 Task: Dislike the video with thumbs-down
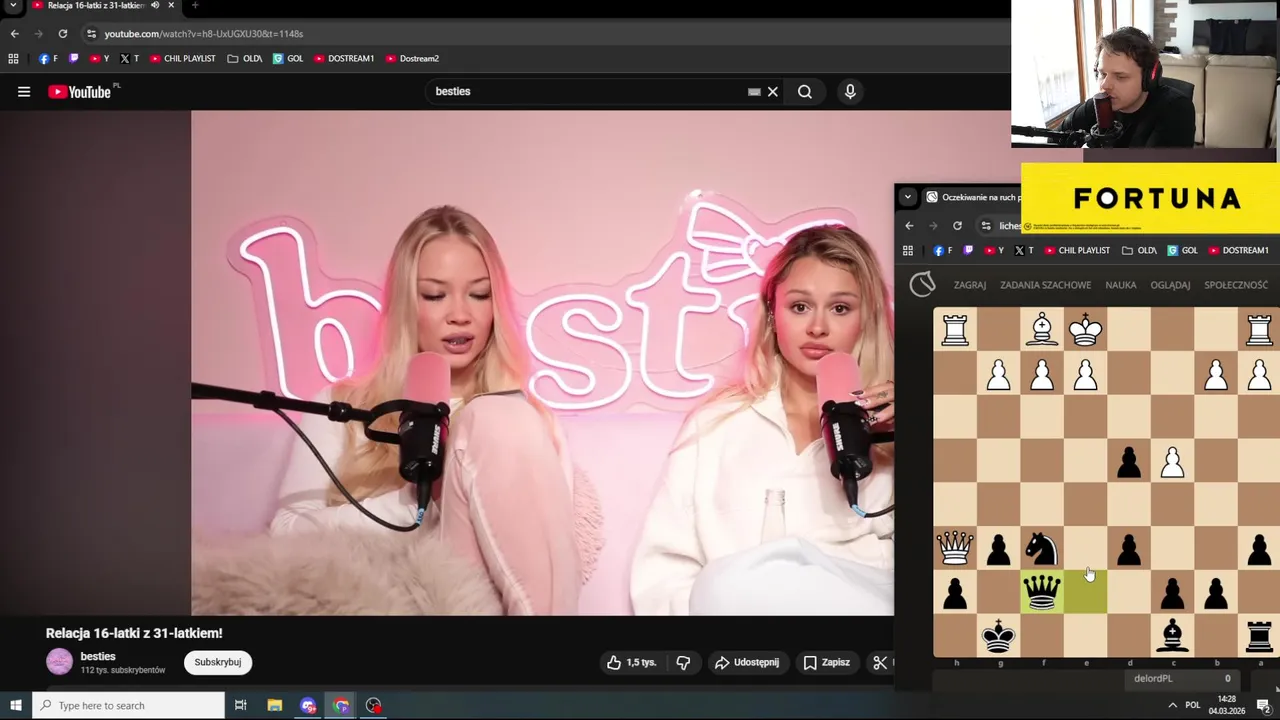point(683,662)
